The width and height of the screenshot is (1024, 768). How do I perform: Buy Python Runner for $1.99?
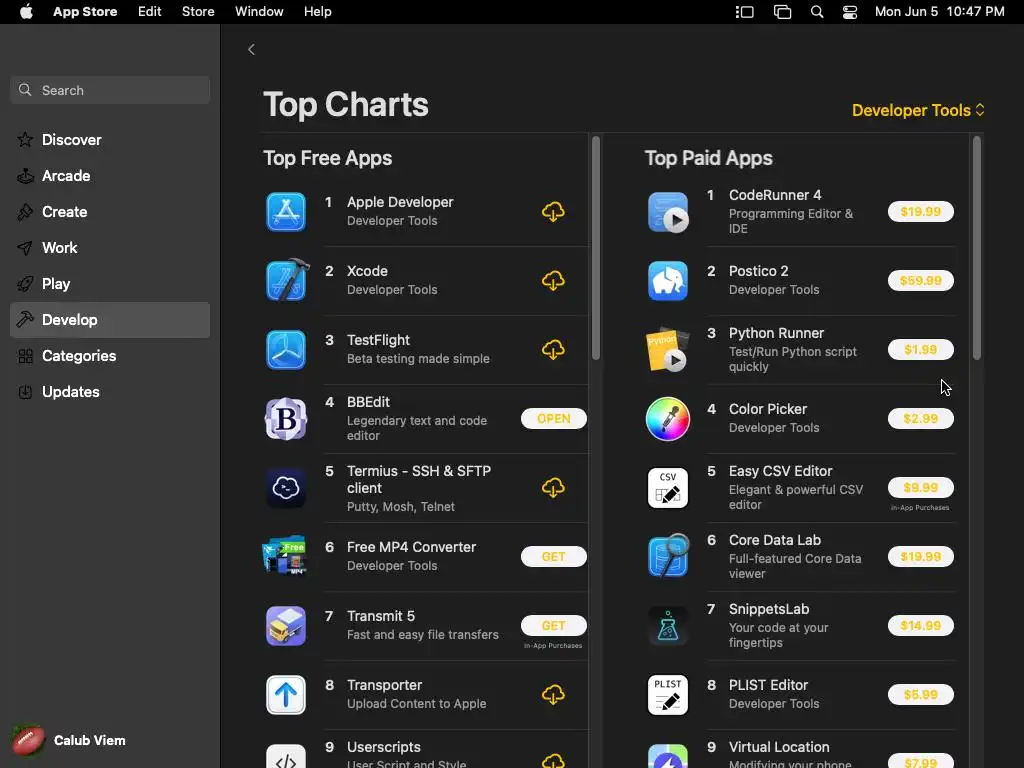[x=921, y=349]
